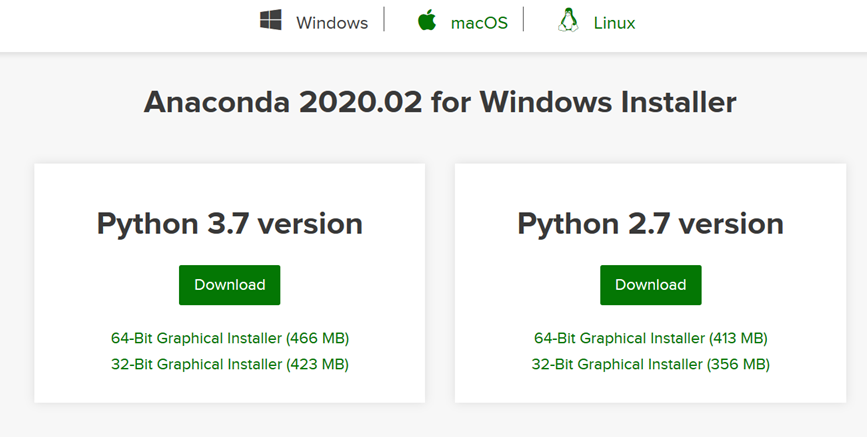This screenshot has width=867, height=437.
Task: Choose 64-Bit Graphical Installer (413 MB) link
Action: coord(650,338)
